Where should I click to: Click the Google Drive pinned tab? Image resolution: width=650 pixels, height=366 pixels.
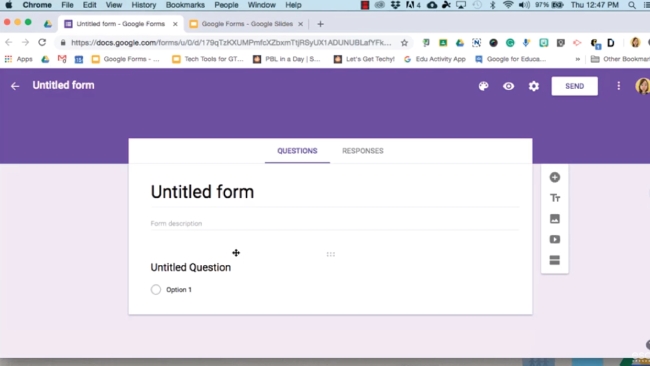[48, 24]
